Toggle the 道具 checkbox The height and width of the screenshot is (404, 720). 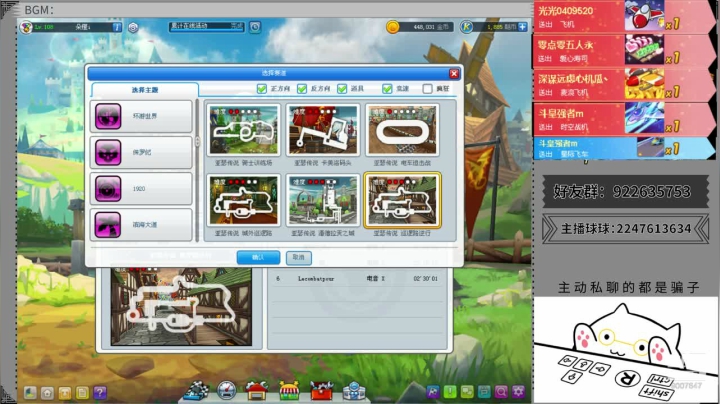(x=342, y=89)
